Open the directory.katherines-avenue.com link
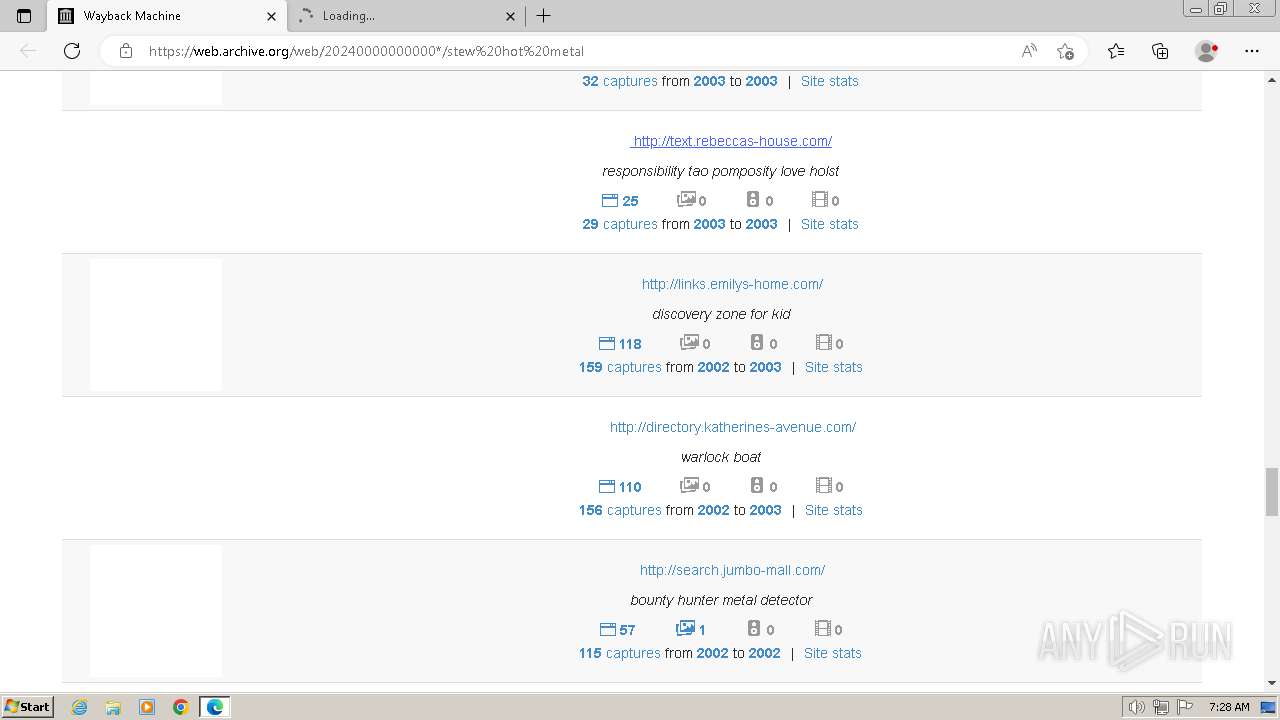This screenshot has height=720, width=1280. coord(733,427)
